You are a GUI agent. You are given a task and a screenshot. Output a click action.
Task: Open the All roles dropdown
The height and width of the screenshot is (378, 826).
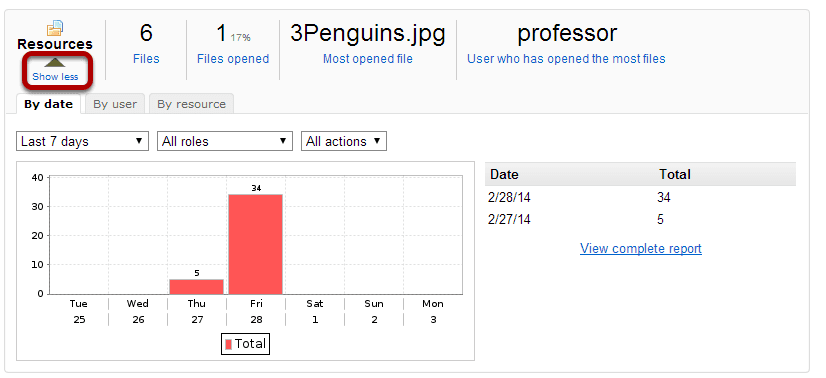click(x=225, y=141)
